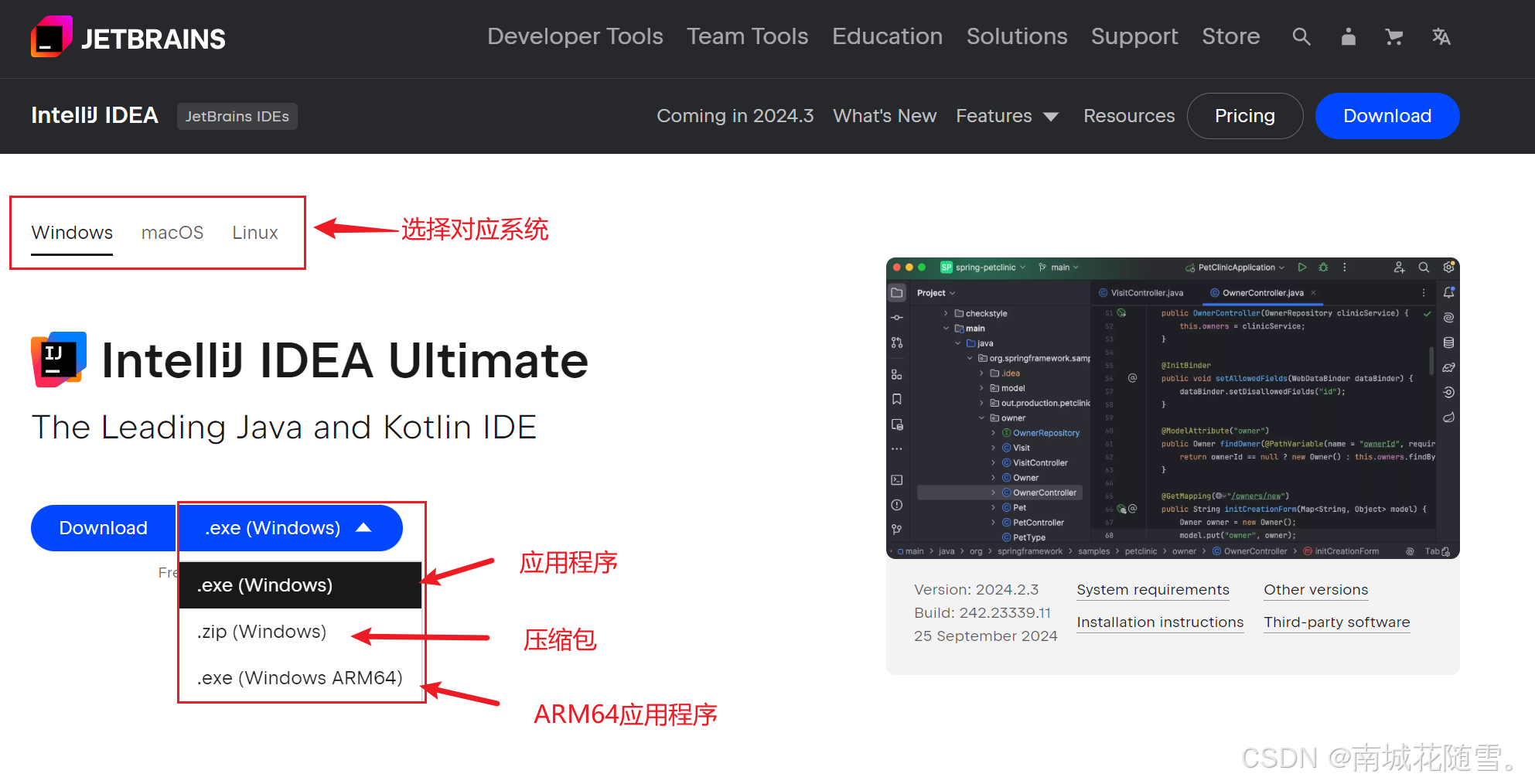Expand the owner folder in preview tree
The width and height of the screenshot is (1535, 784).
[982, 418]
